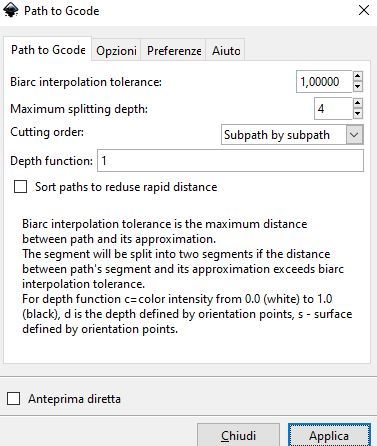Increase Biarc interpolation tolerance with up arrow

(358, 76)
